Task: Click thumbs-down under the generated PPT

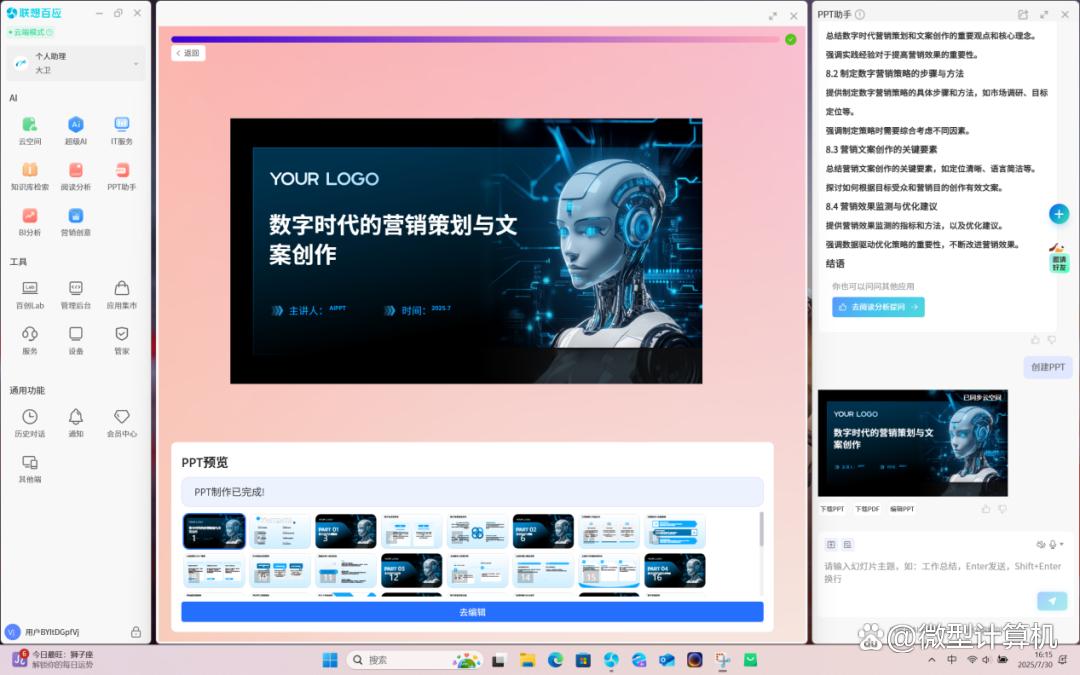Action: click(x=1002, y=509)
